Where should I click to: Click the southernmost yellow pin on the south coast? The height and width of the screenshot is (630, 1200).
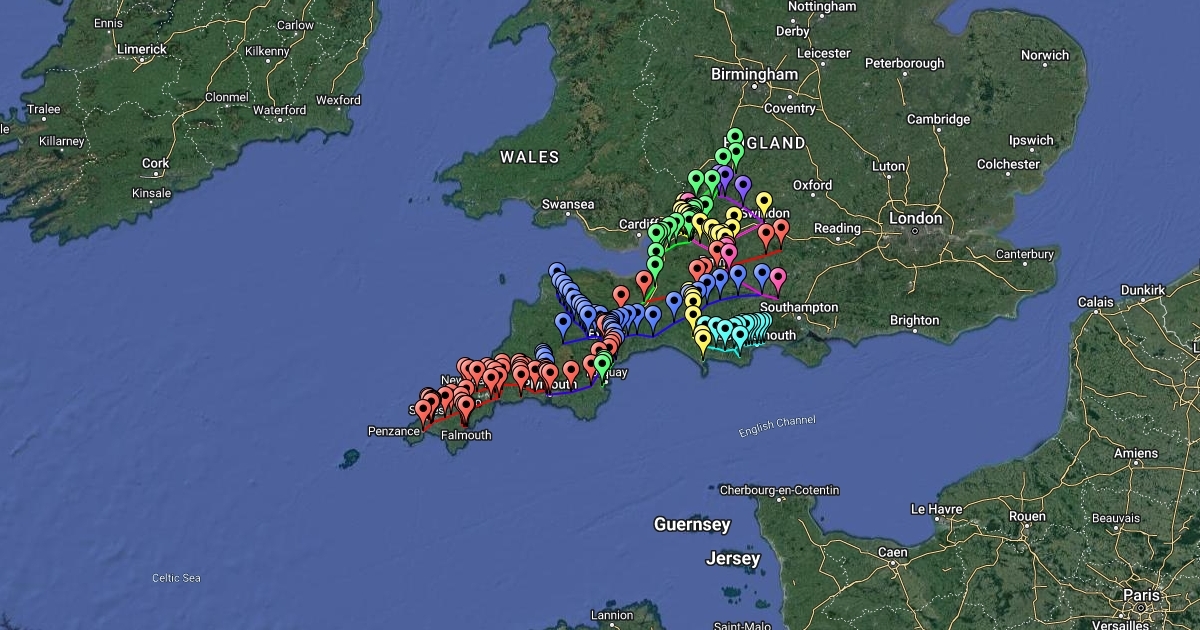pos(703,341)
